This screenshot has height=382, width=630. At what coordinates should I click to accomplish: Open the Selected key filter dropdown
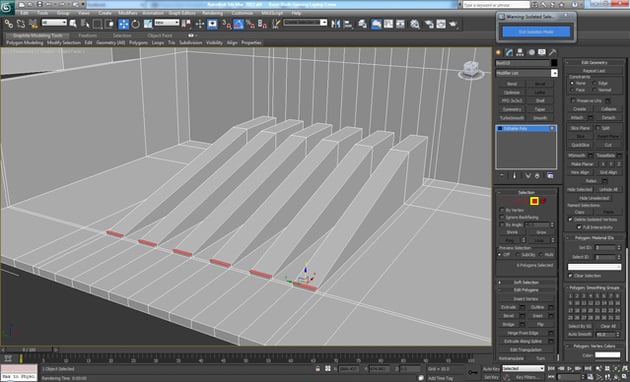pyautogui.click(x=523, y=368)
